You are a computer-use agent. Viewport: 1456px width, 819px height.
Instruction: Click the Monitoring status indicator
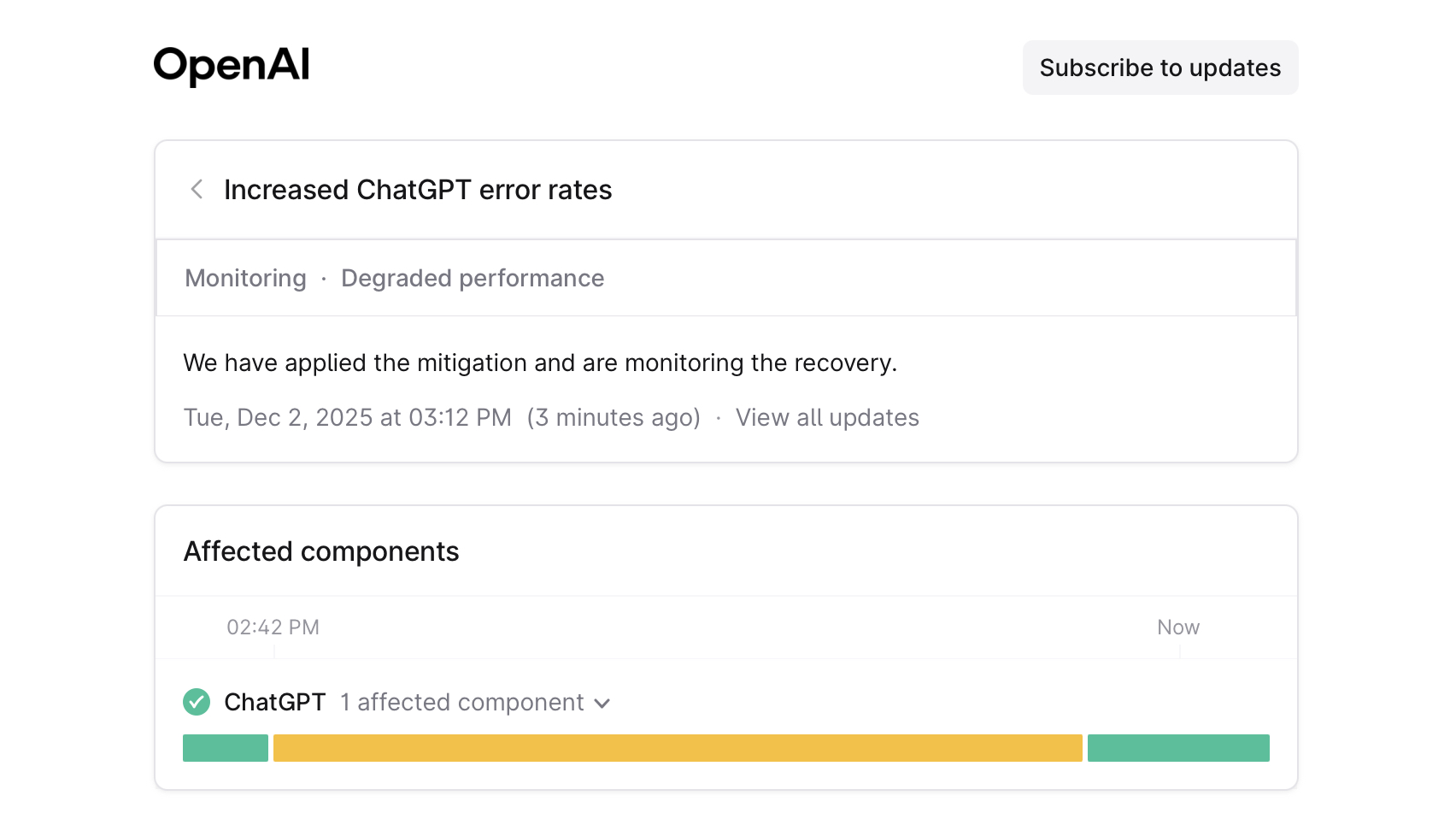click(x=245, y=278)
